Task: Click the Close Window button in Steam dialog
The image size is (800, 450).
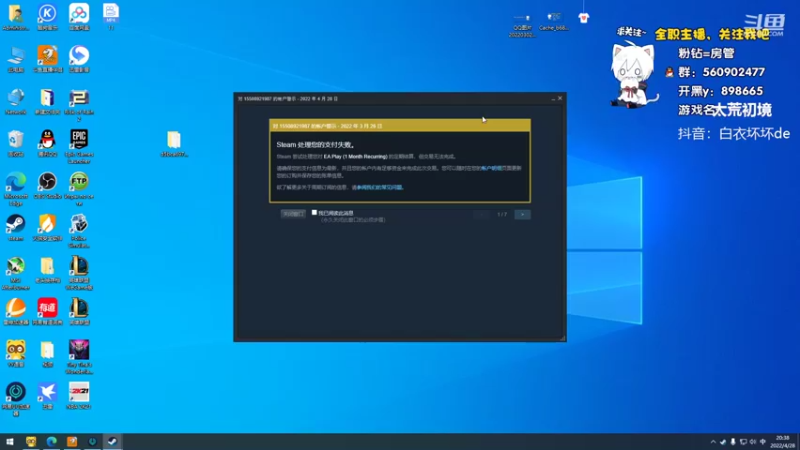Action: click(293, 214)
